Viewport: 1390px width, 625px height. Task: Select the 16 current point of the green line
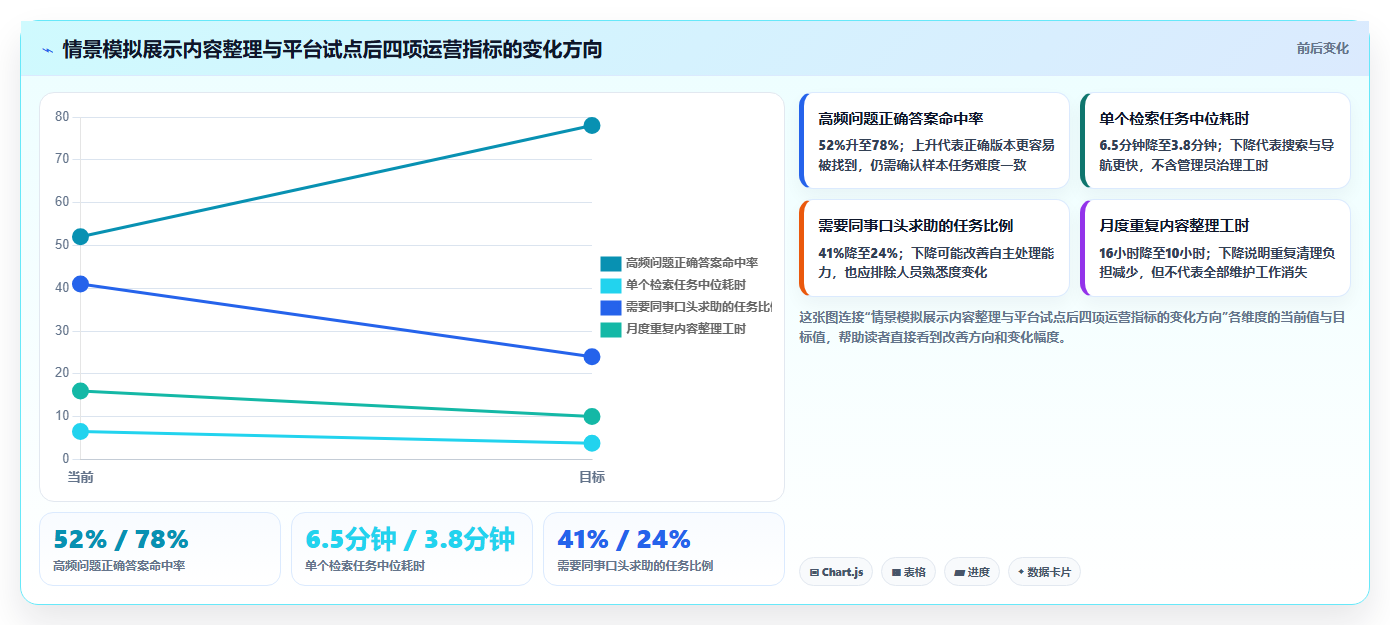pyautogui.click(x=80, y=391)
